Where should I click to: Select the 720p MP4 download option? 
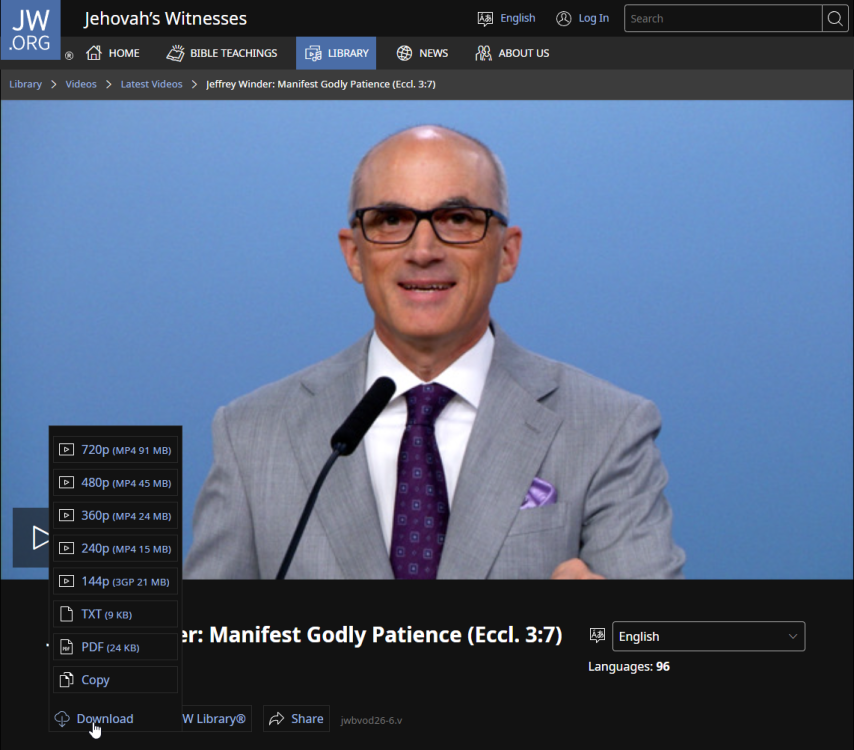click(115, 449)
